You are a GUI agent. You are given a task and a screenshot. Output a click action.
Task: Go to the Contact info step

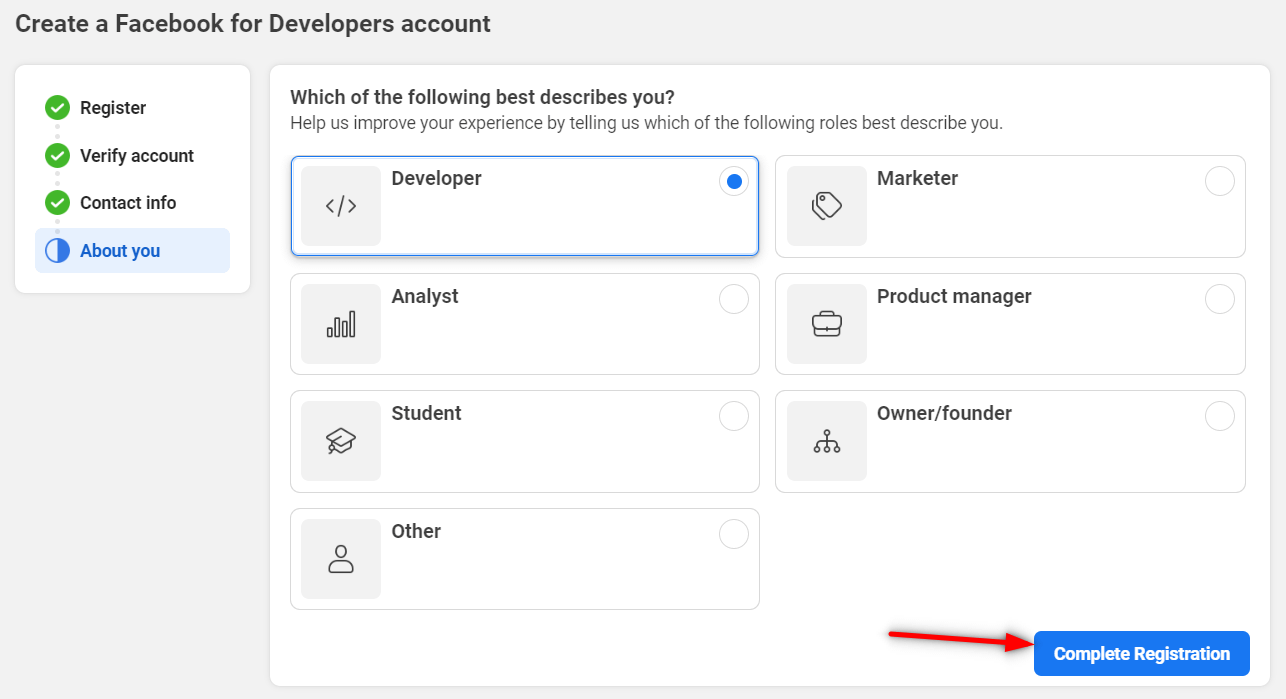[x=128, y=203]
